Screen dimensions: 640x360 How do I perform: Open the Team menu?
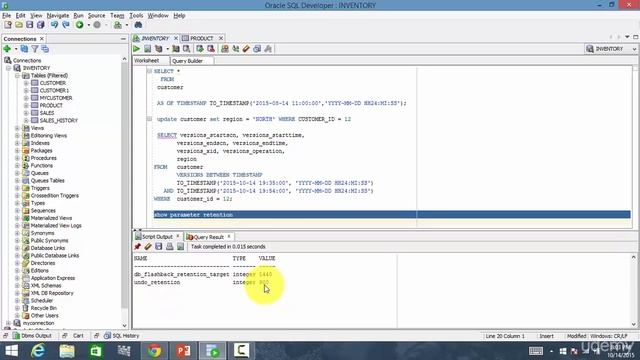click(x=117, y=16)
